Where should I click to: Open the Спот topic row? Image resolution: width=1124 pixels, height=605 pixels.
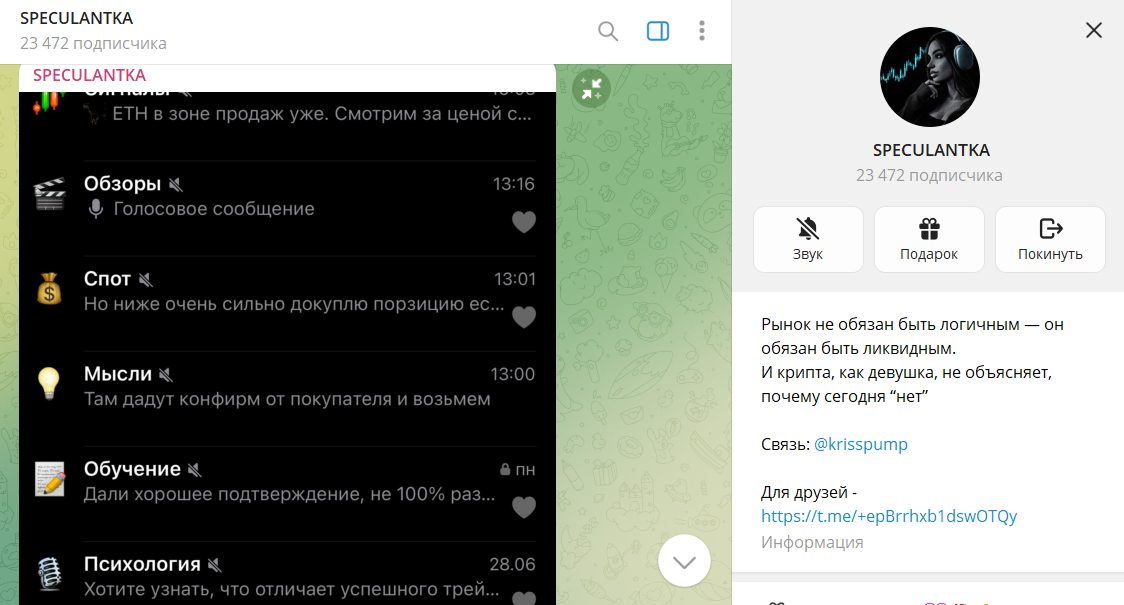(285, 303)
